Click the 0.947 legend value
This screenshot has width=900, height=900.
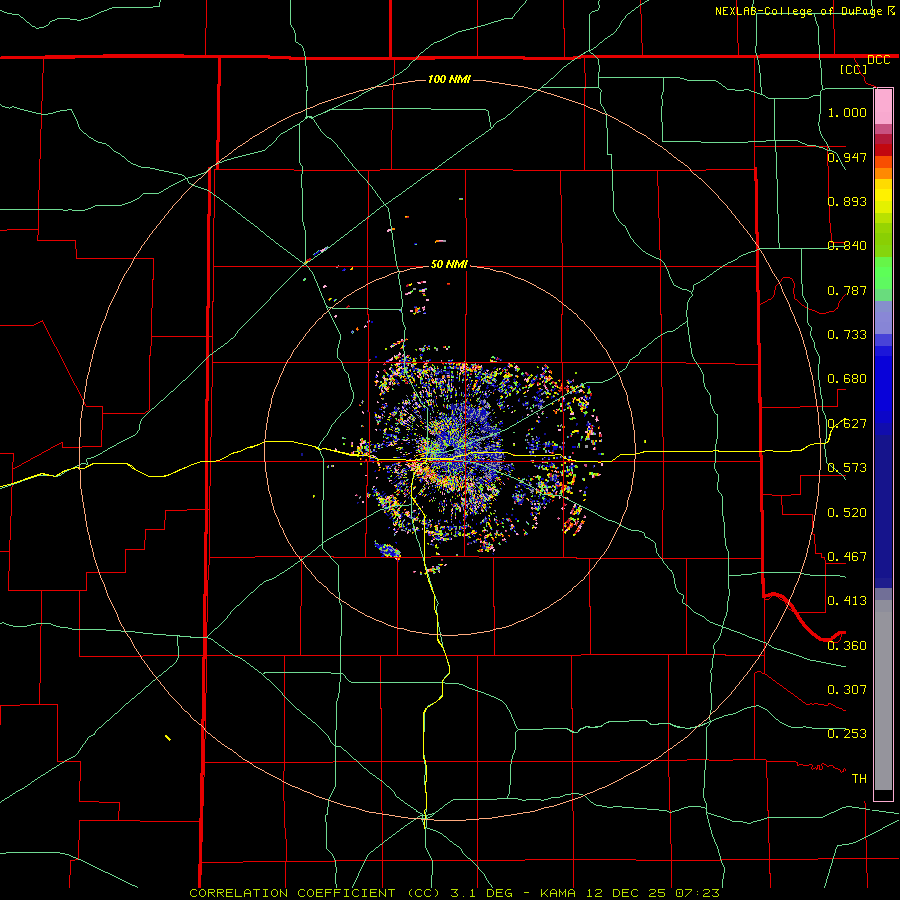847,157
